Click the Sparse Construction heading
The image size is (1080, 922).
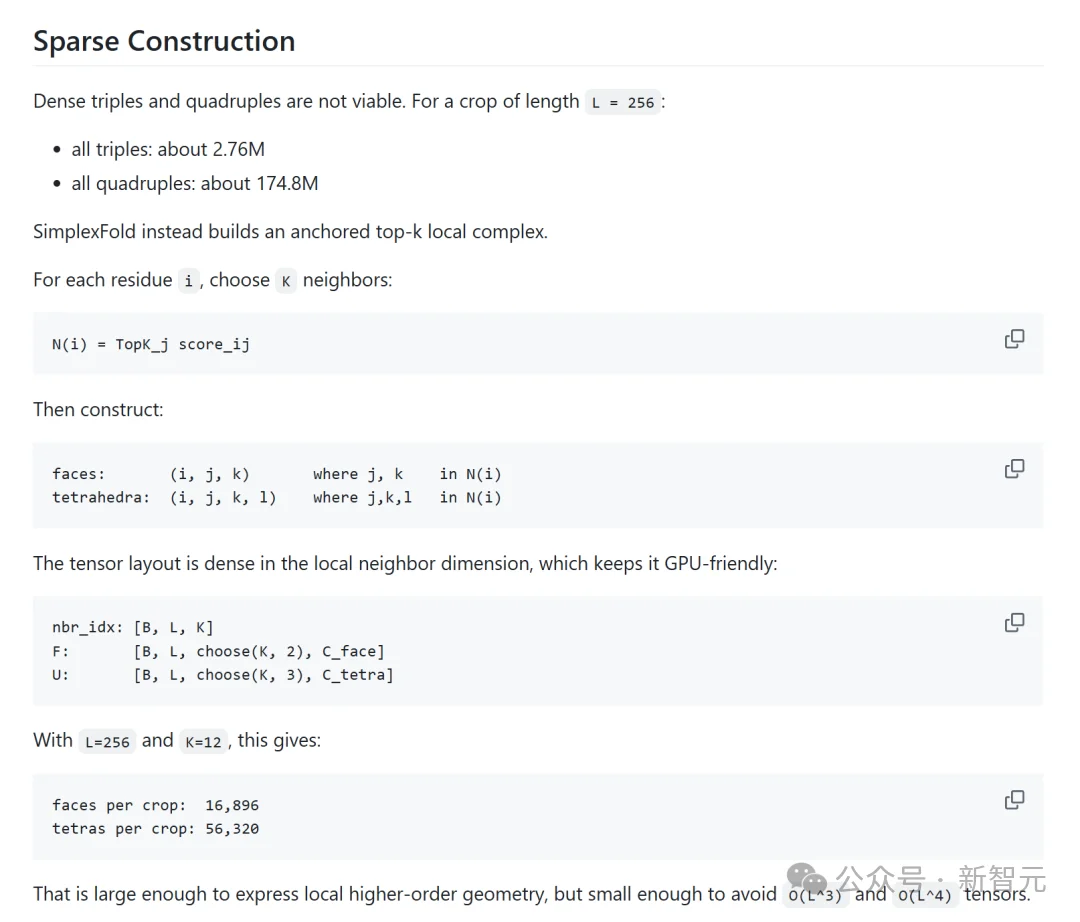[164, 41]
